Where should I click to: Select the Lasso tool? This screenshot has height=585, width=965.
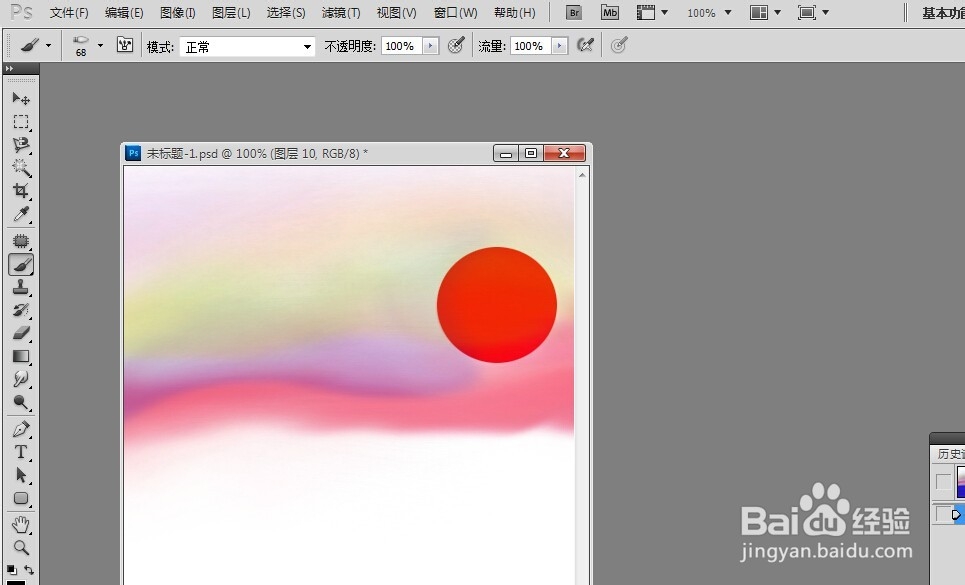(21, 145)
